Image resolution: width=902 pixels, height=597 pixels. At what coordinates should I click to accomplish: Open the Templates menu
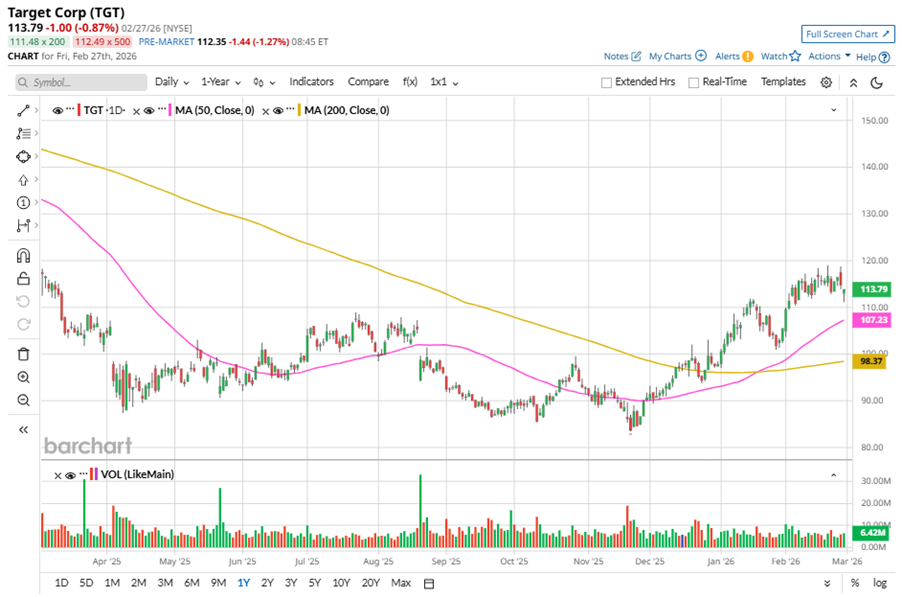click(783, 82)
